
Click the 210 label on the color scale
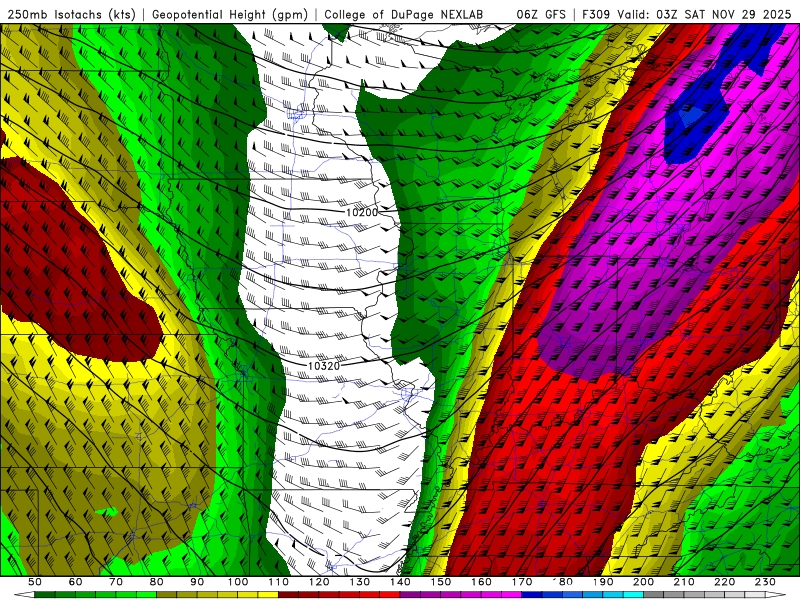[684, 582]
